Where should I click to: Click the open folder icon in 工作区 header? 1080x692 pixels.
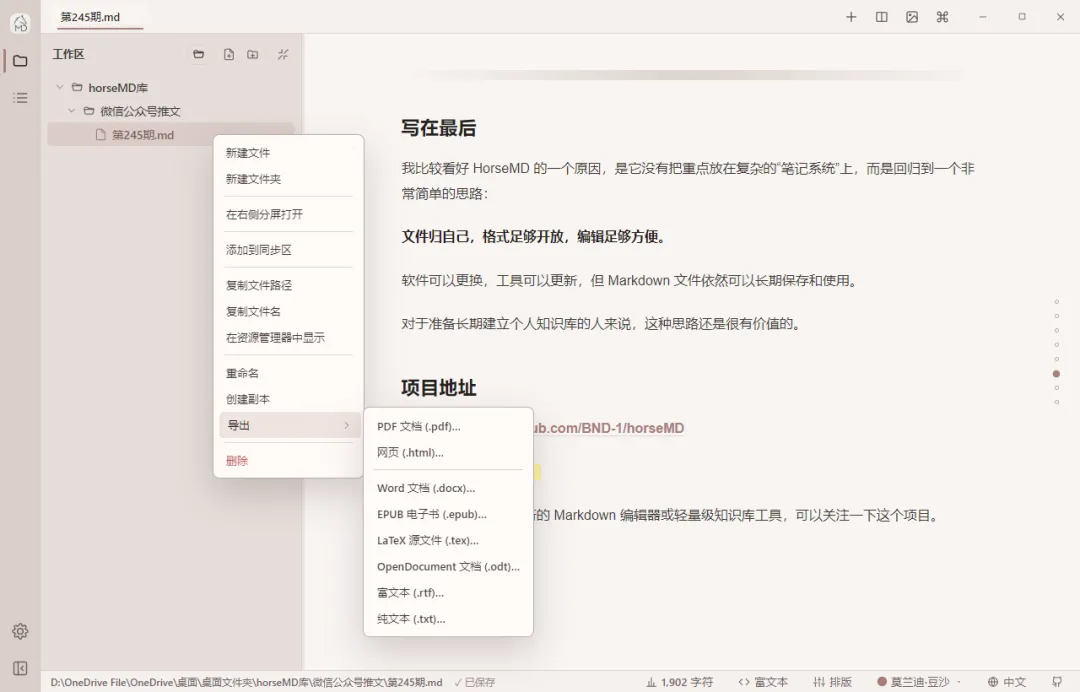point(198,54)
